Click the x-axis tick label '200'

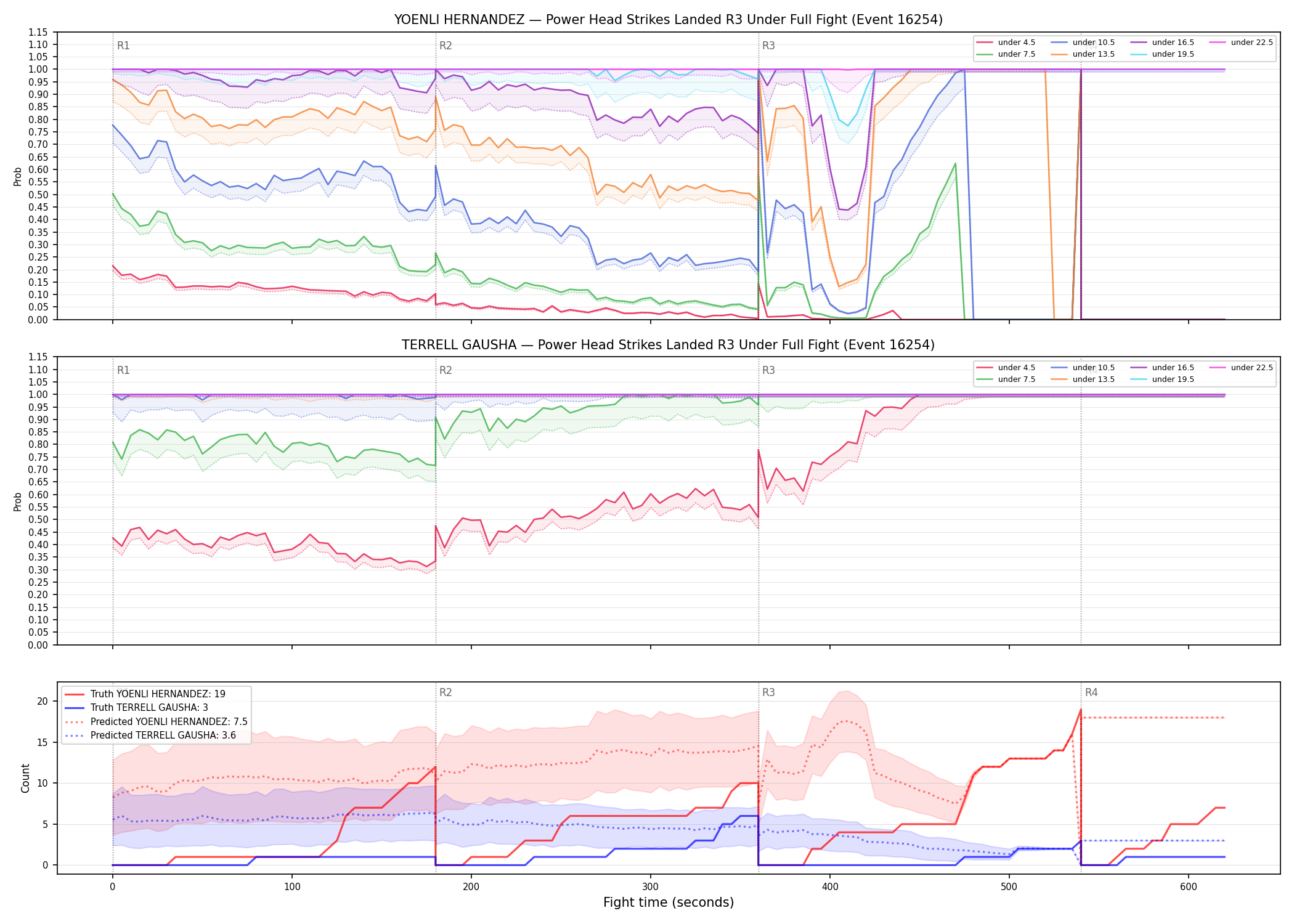coord(471,887)
